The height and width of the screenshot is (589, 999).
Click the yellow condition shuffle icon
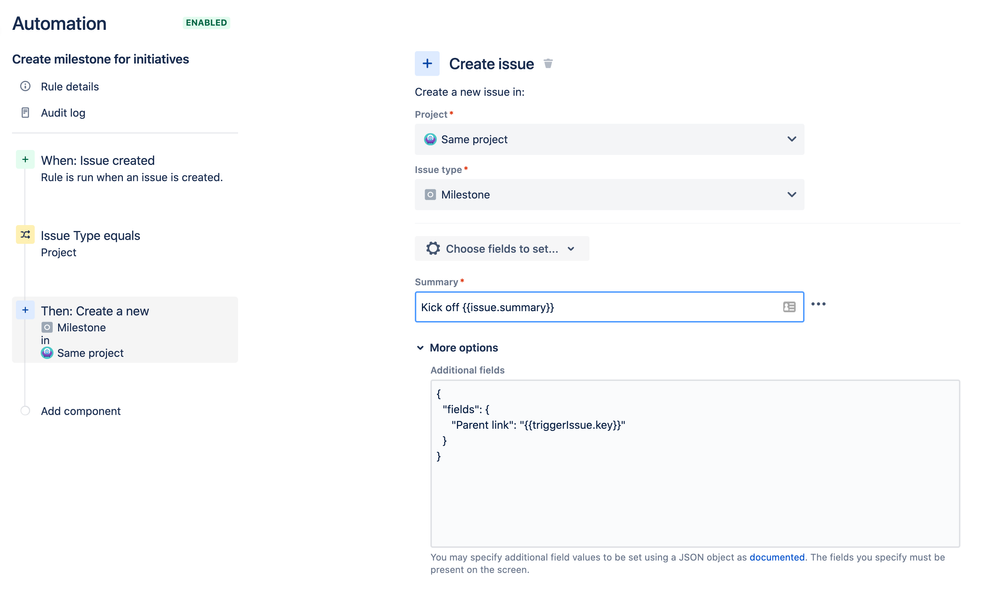pos(26,235)
